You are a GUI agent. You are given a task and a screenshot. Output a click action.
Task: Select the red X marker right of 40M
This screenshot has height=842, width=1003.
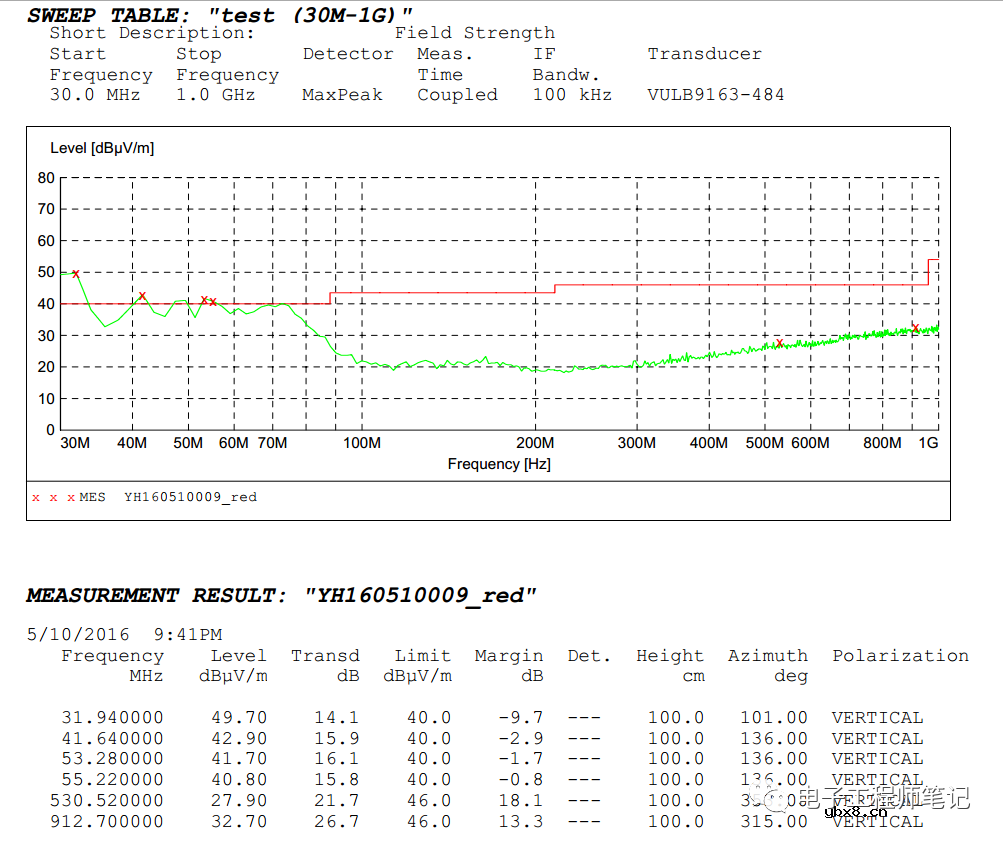click(x=142, y=295)
